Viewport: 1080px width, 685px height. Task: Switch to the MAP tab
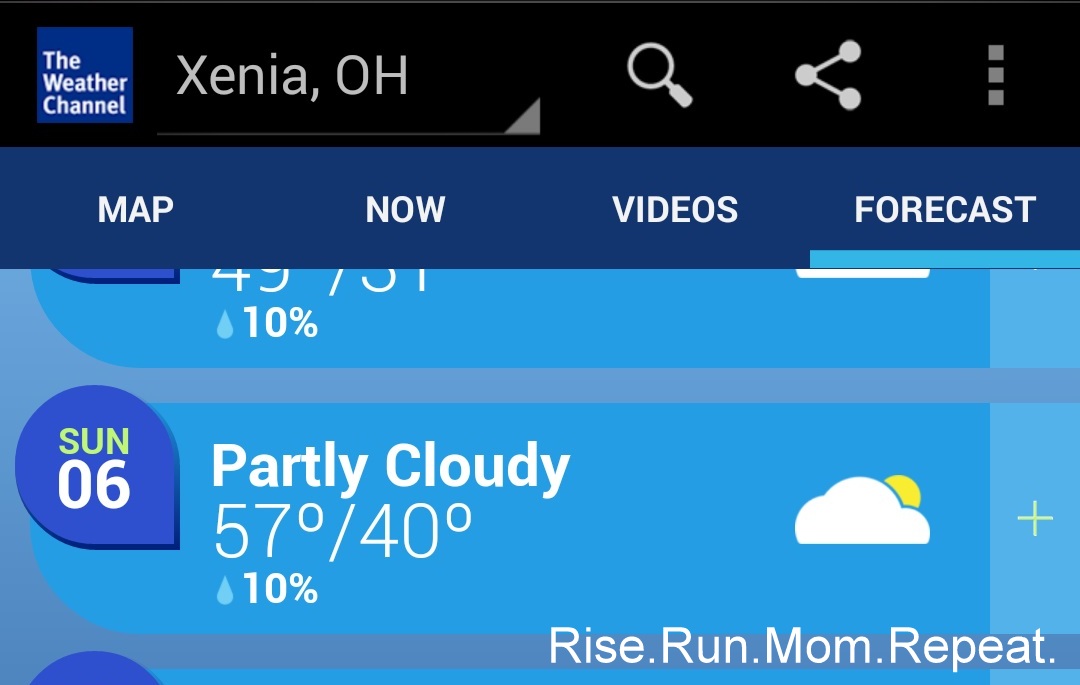[x=136, y=210]
